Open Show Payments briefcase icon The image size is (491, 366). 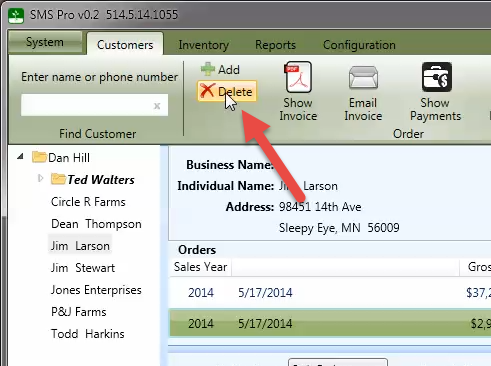437,77
